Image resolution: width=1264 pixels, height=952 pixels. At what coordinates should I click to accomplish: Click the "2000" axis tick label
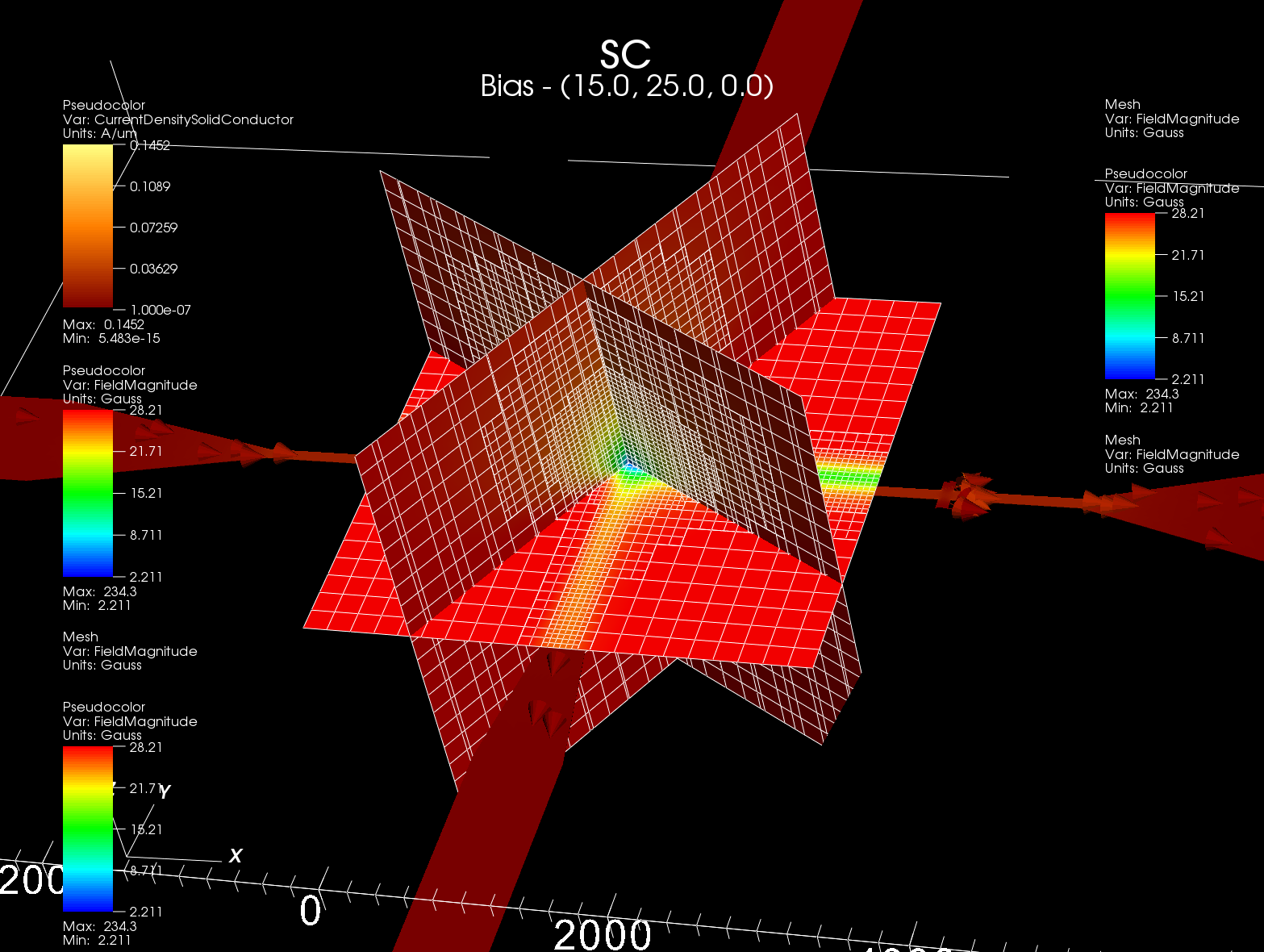[603, 934]
